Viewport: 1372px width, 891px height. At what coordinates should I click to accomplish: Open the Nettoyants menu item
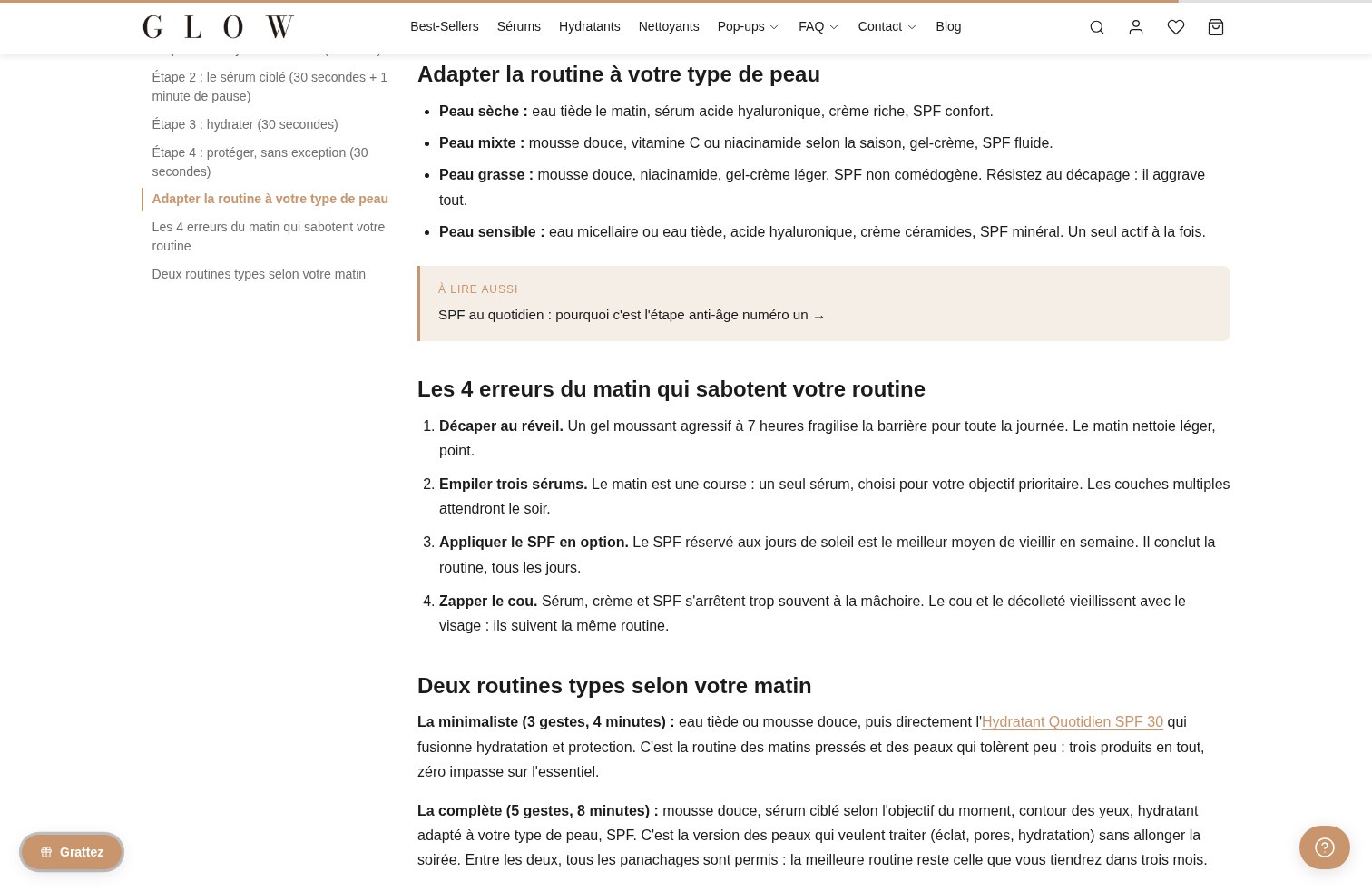click(669, 26)
